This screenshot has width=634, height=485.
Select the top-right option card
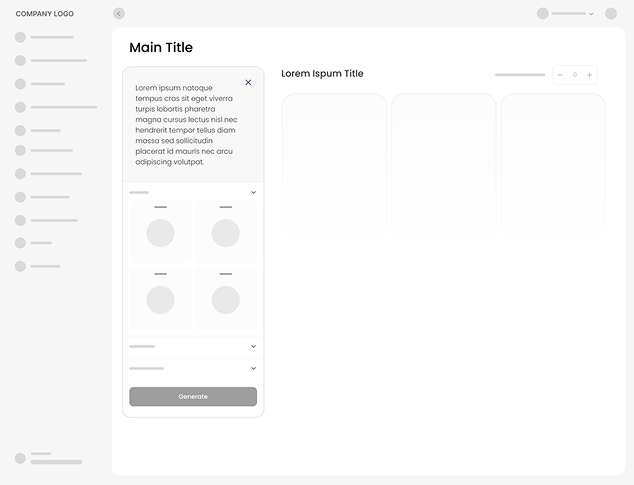pos(225,231)
